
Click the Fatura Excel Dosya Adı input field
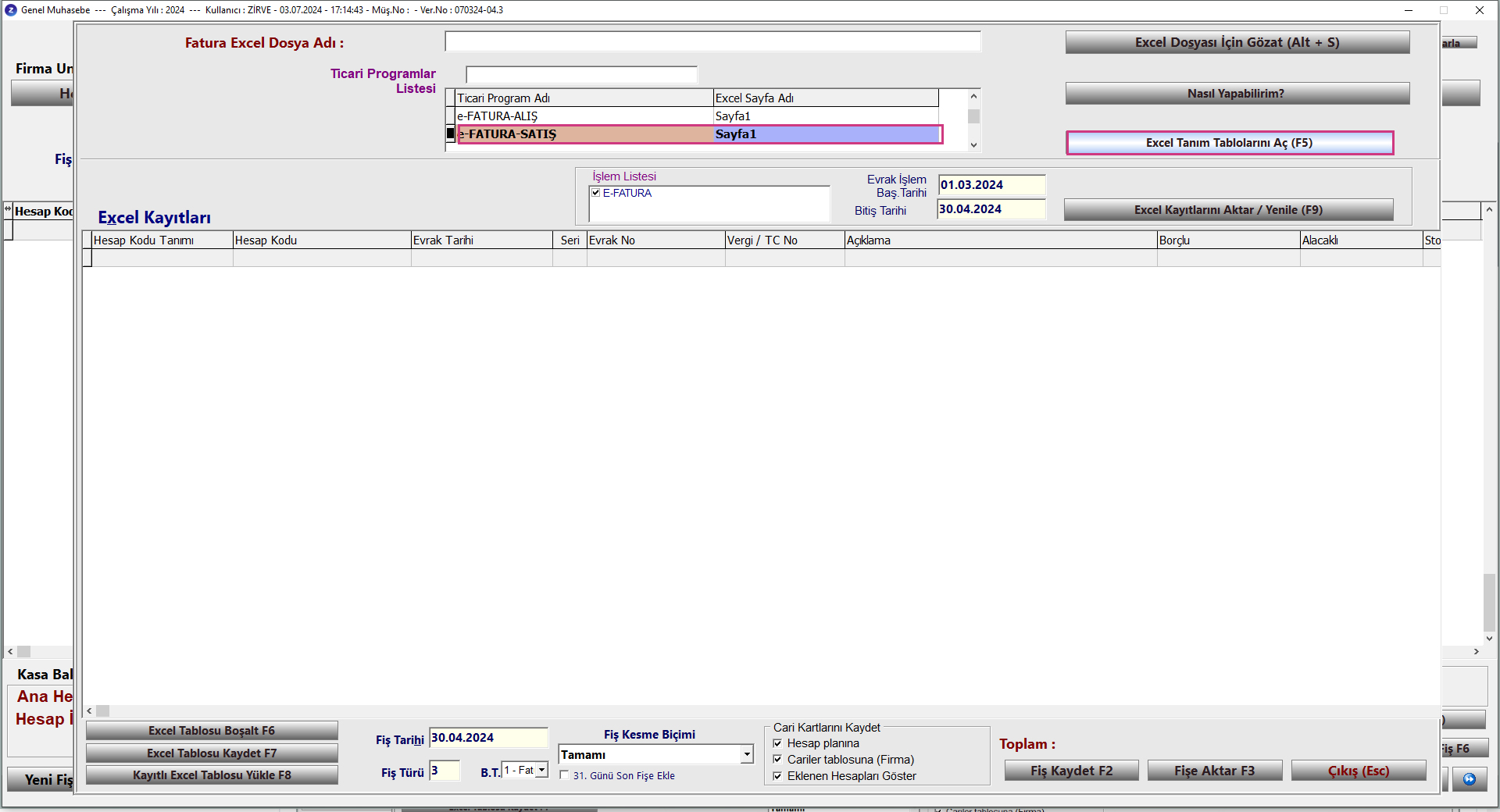tap(712, 42)
